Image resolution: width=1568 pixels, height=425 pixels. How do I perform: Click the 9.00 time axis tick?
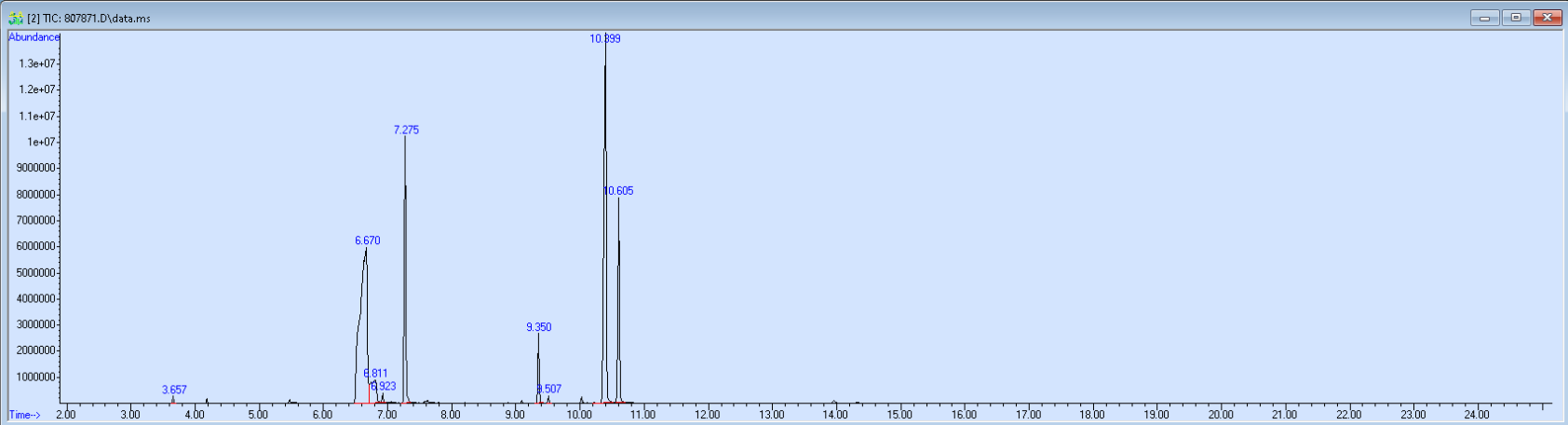coord(515,415)
